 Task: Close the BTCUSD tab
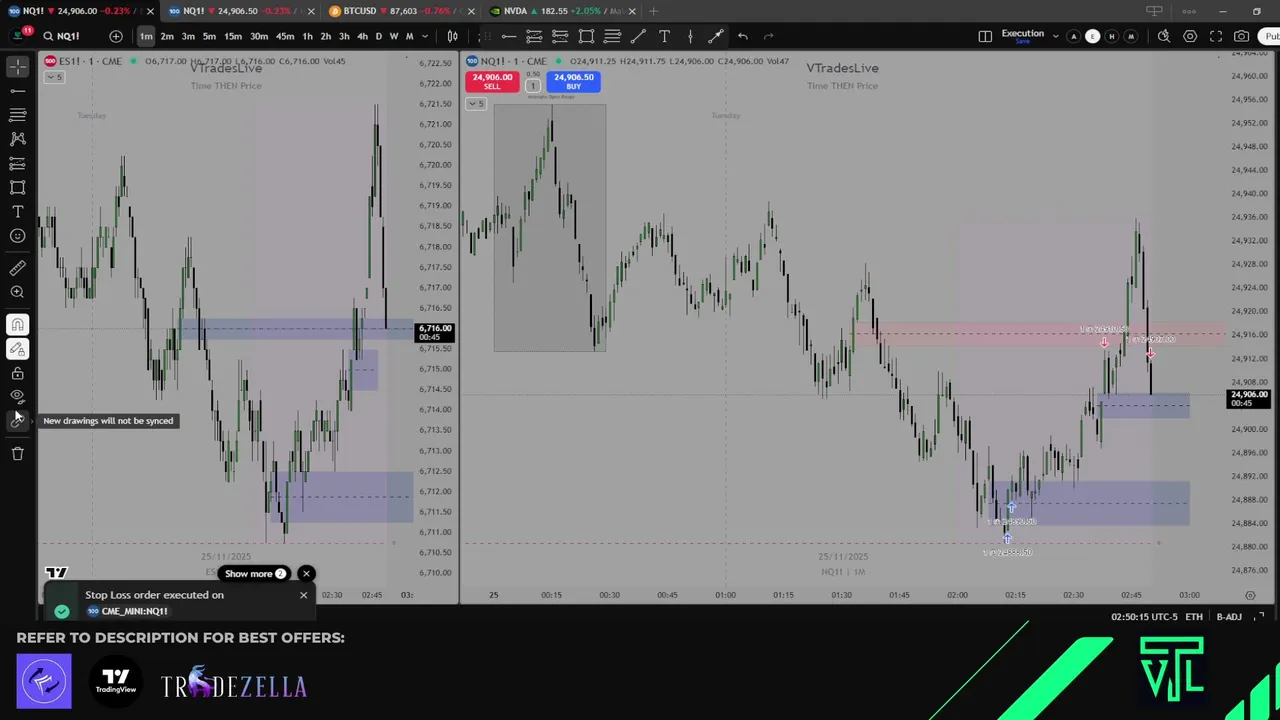[x=471, y=11]
